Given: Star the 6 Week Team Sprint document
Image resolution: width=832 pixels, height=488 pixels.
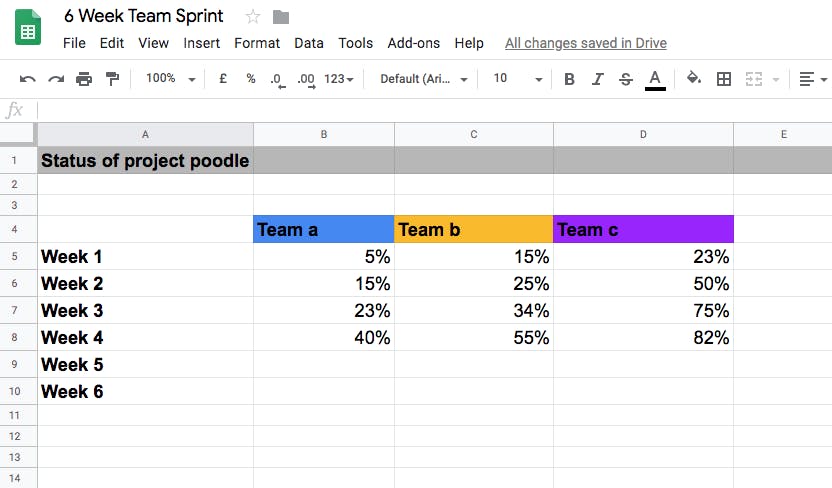Looking at the screenshot, I should (x=253, y=17).
